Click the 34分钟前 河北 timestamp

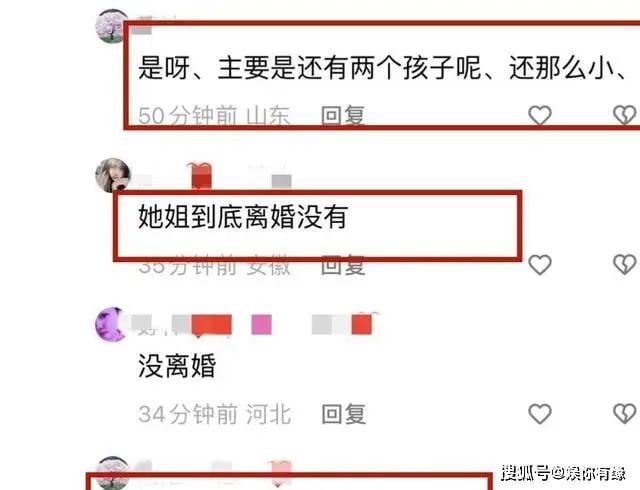pos(214,414)
